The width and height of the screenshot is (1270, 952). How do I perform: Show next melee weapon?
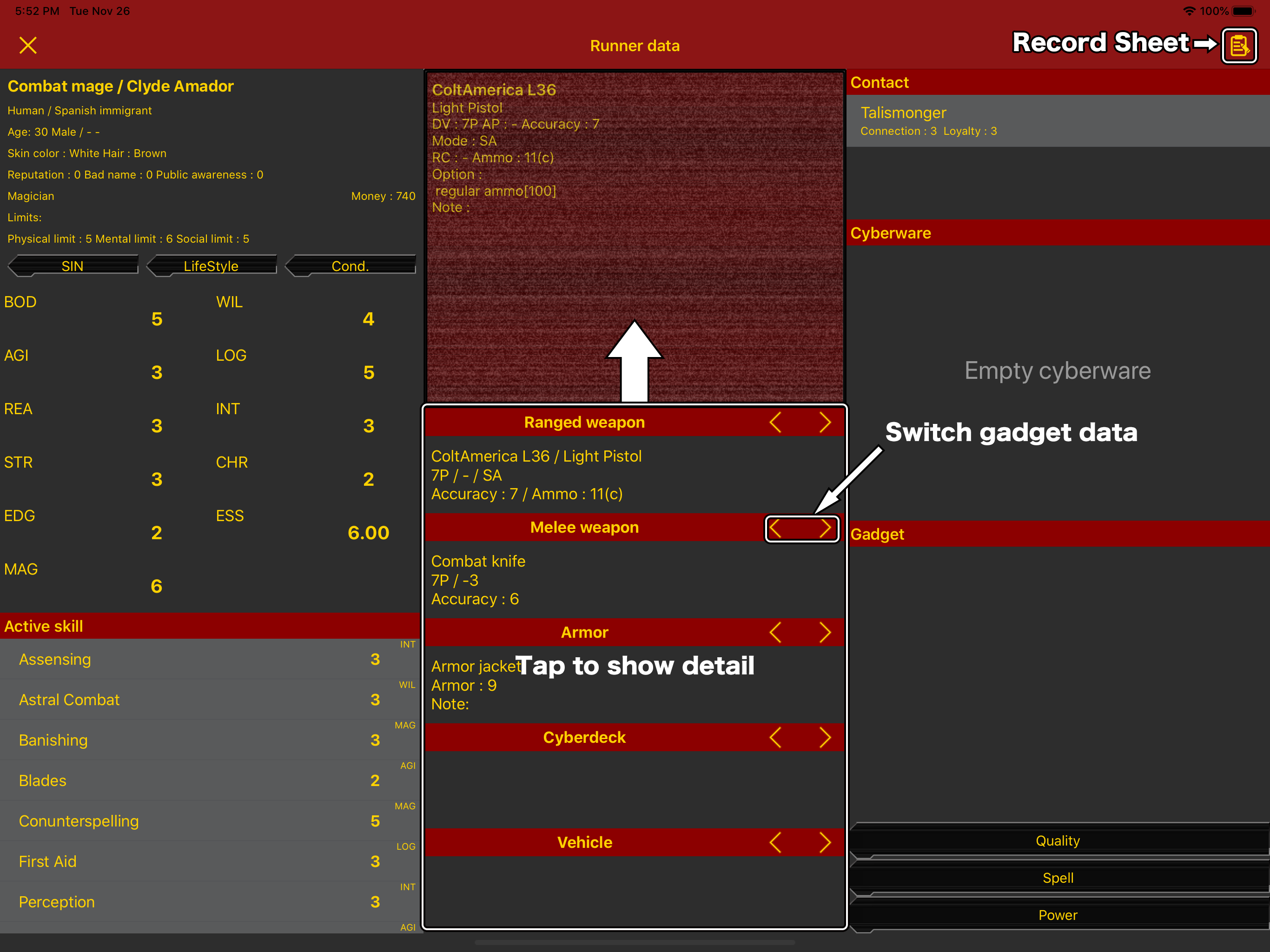pos(825,528)
